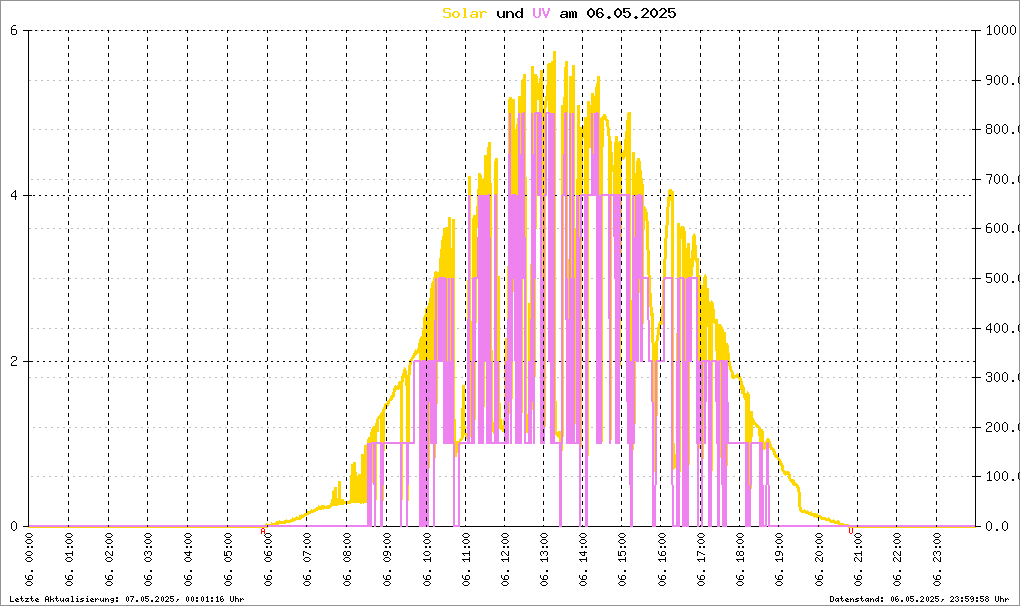Click time axis label '06. 19:00'
Screen dimensions: 1020x606
[x=779, y=559]
